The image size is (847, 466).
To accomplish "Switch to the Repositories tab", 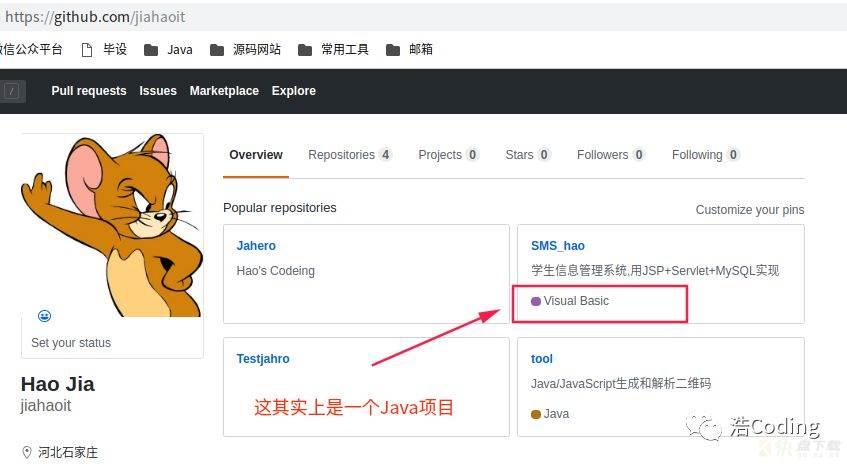I will tap(349, 155).
